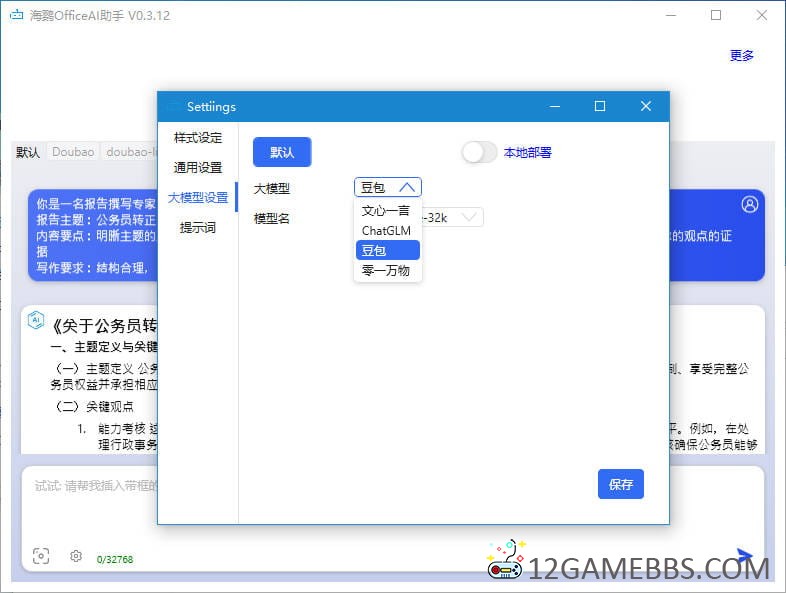Screen dimensions: 786x593
Task: Click the 0/32768 character counter
Action: (115, 559)
